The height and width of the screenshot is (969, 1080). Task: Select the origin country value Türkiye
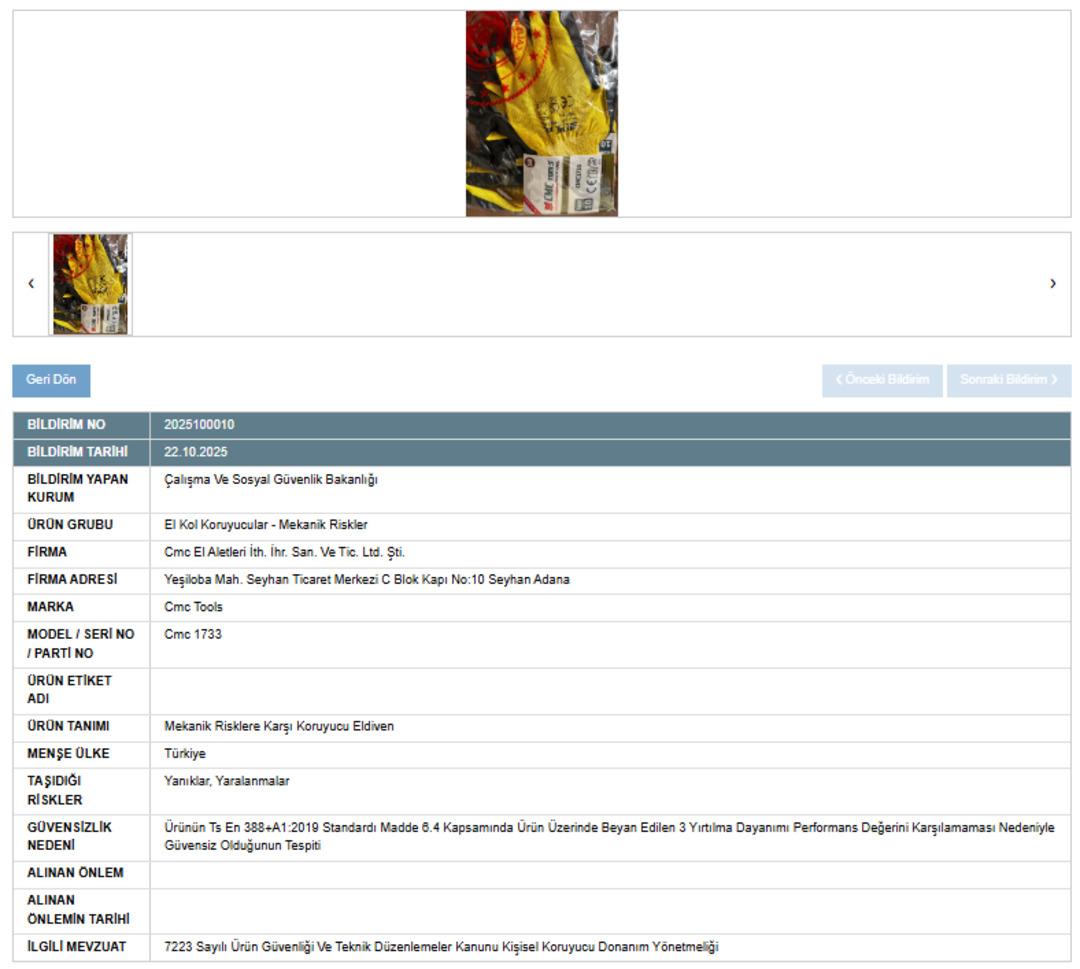click(184, 754)
